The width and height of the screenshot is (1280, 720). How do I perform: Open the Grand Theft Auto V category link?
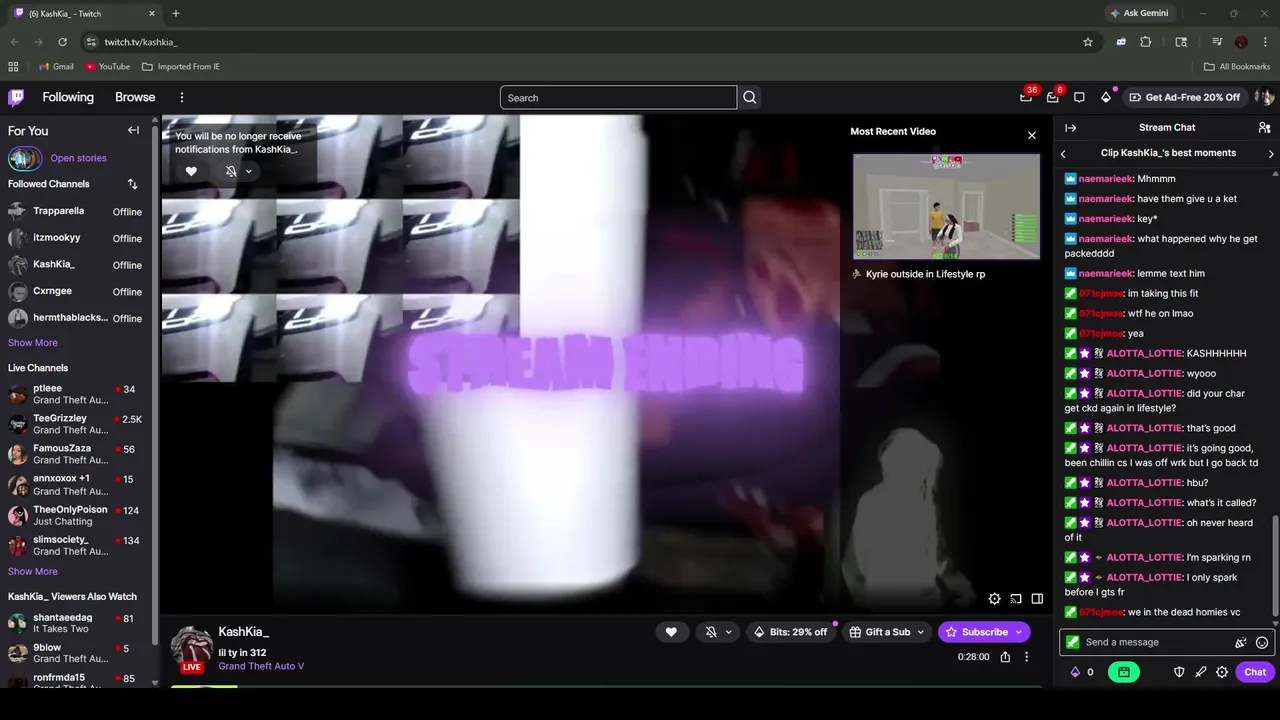(x=261, y=666)
